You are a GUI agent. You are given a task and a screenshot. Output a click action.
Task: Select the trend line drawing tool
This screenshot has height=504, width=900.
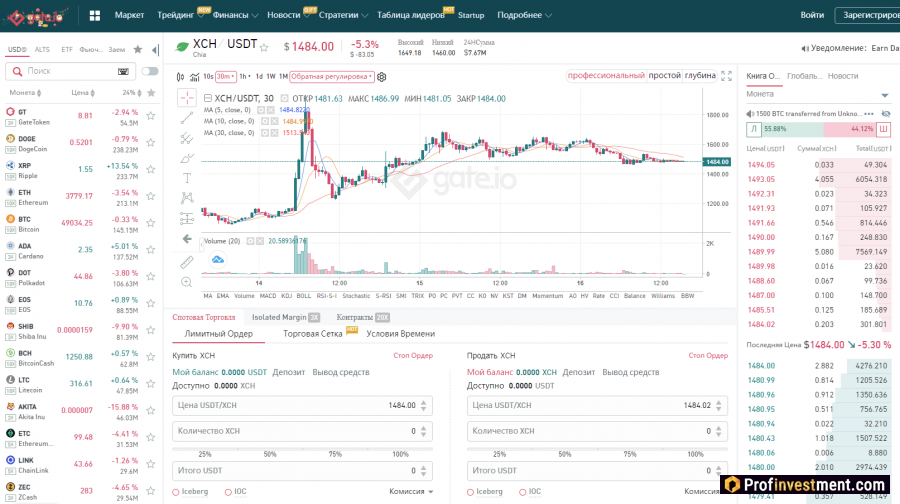187,118
